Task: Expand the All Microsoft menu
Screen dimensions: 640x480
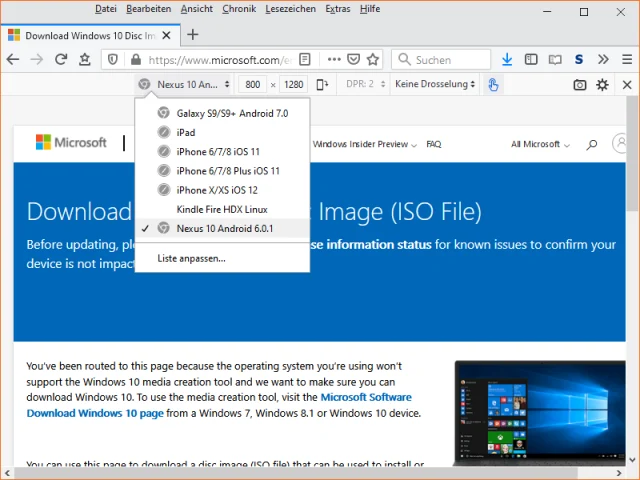Action: (x=540, y=144)
